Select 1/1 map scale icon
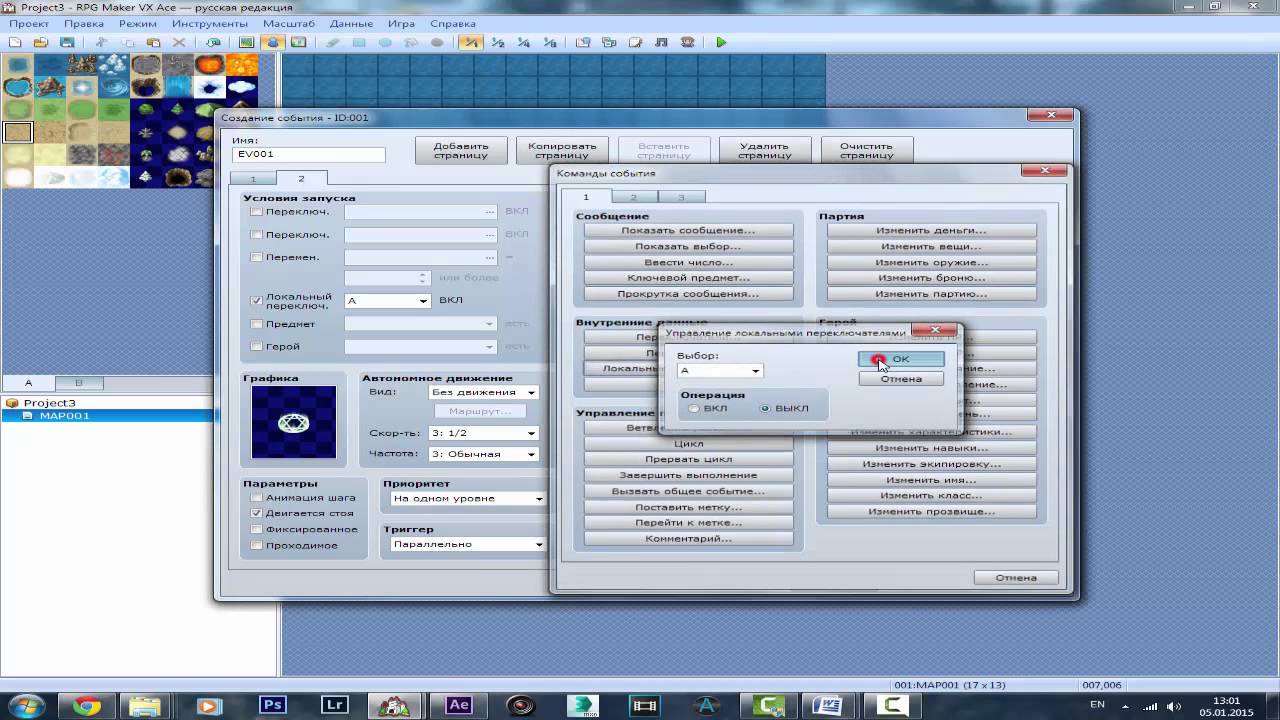 pyautogui.click(x=471, y=42)
